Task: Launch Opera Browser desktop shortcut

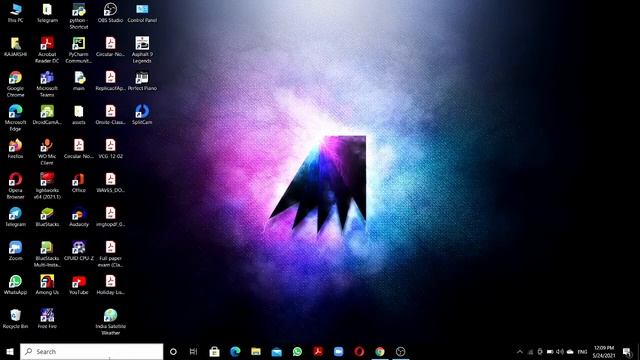Action: click(x=16, y=185)
